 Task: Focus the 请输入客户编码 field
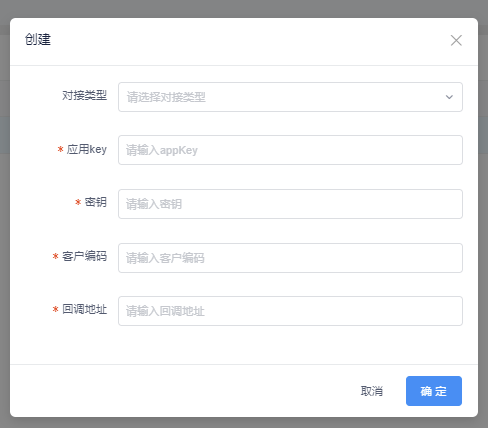tap(290, 258)
